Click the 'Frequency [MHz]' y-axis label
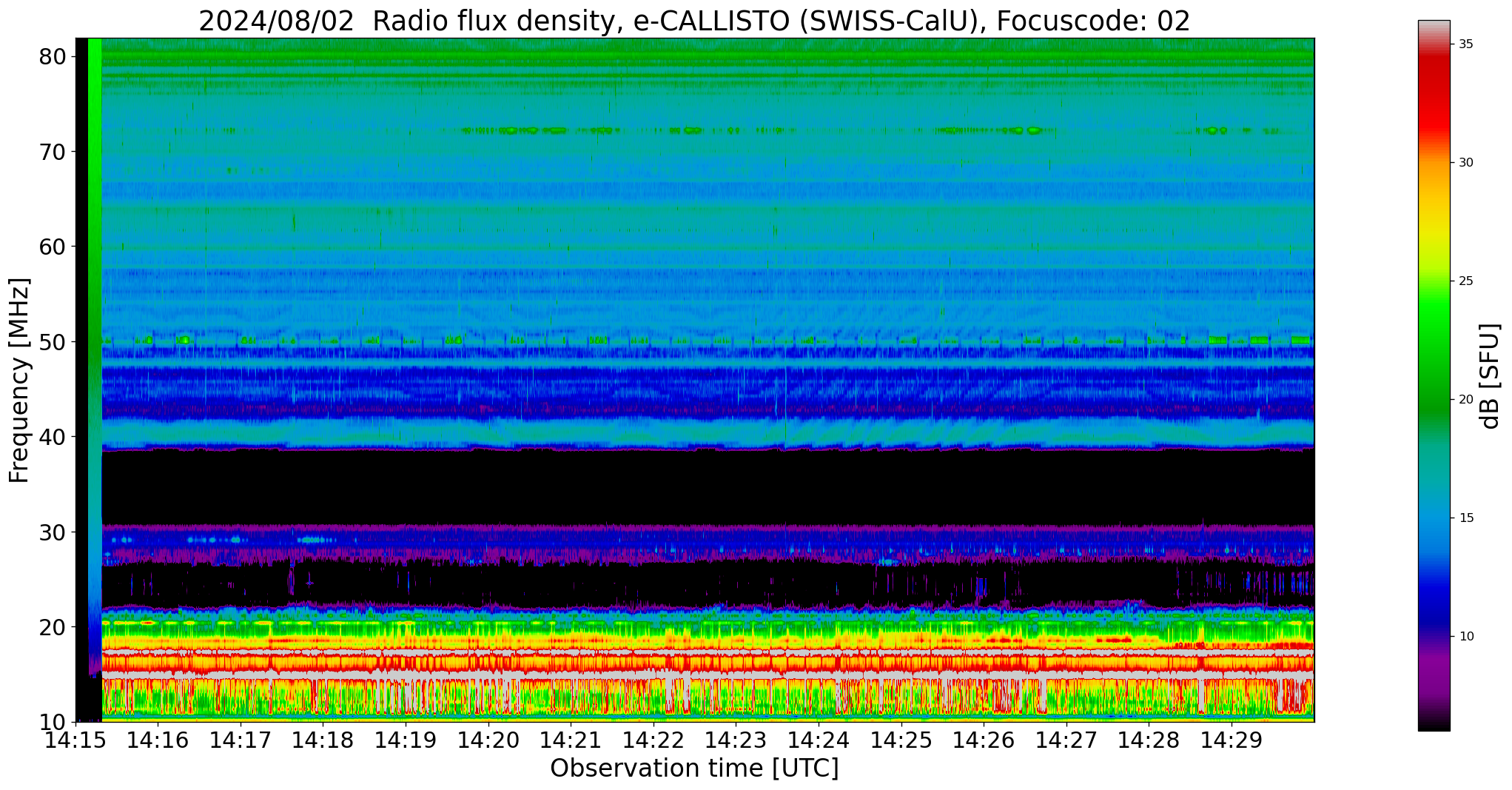Screen dimensions: 1512x790 [x=19, y=380]
